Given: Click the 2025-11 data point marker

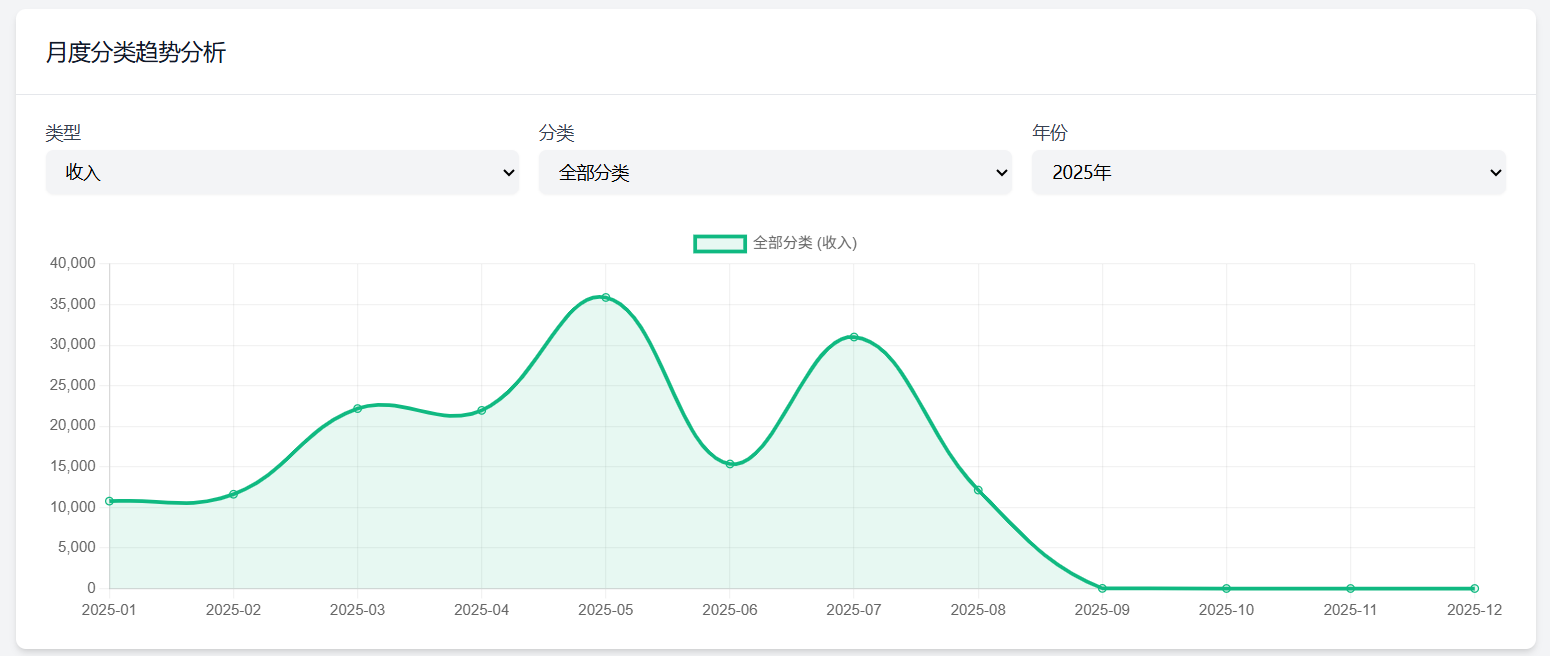Looking at the screenshot, I should pyautogui.click(x=1350, y=588).
